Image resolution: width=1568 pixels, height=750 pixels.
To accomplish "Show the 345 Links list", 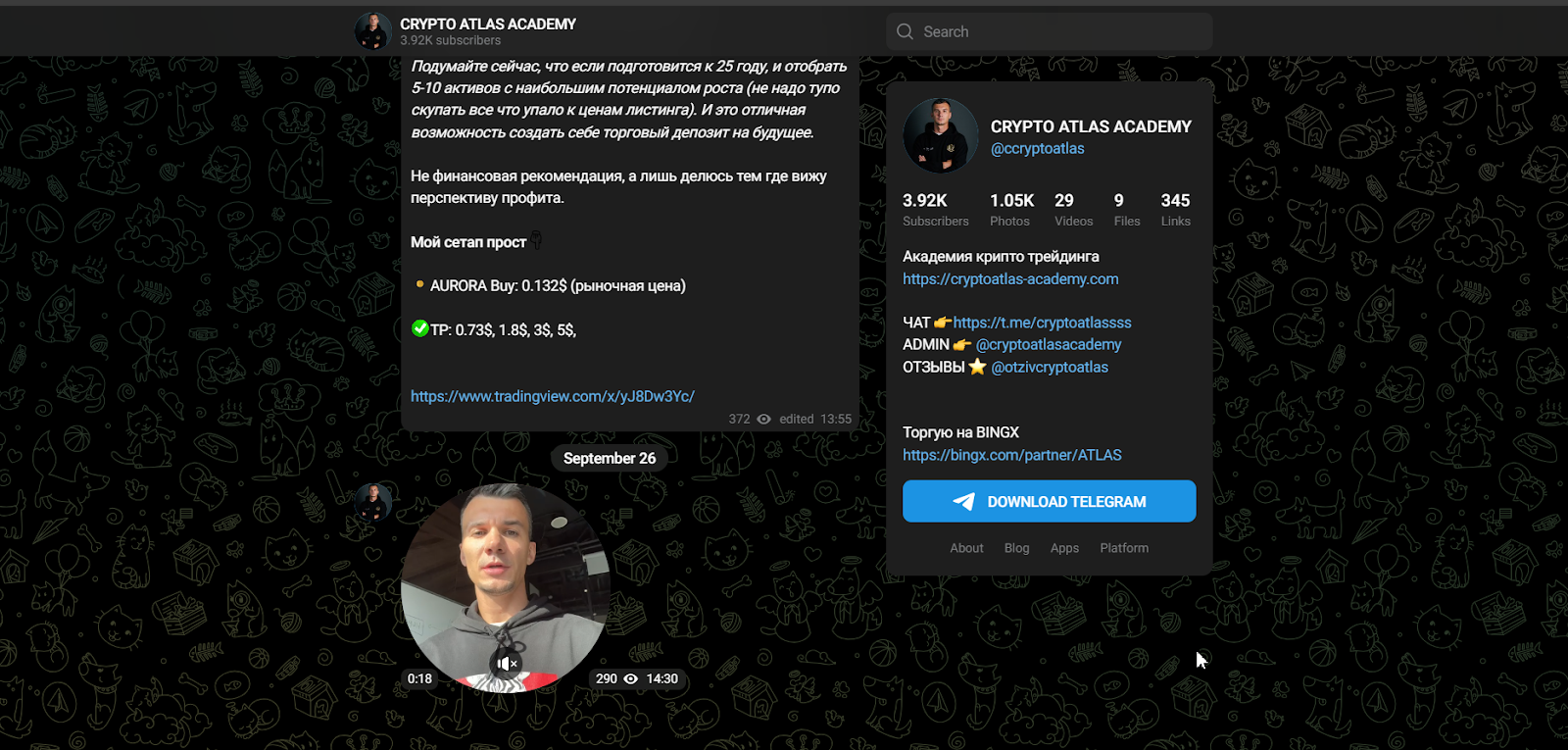I will (1176, 210).
